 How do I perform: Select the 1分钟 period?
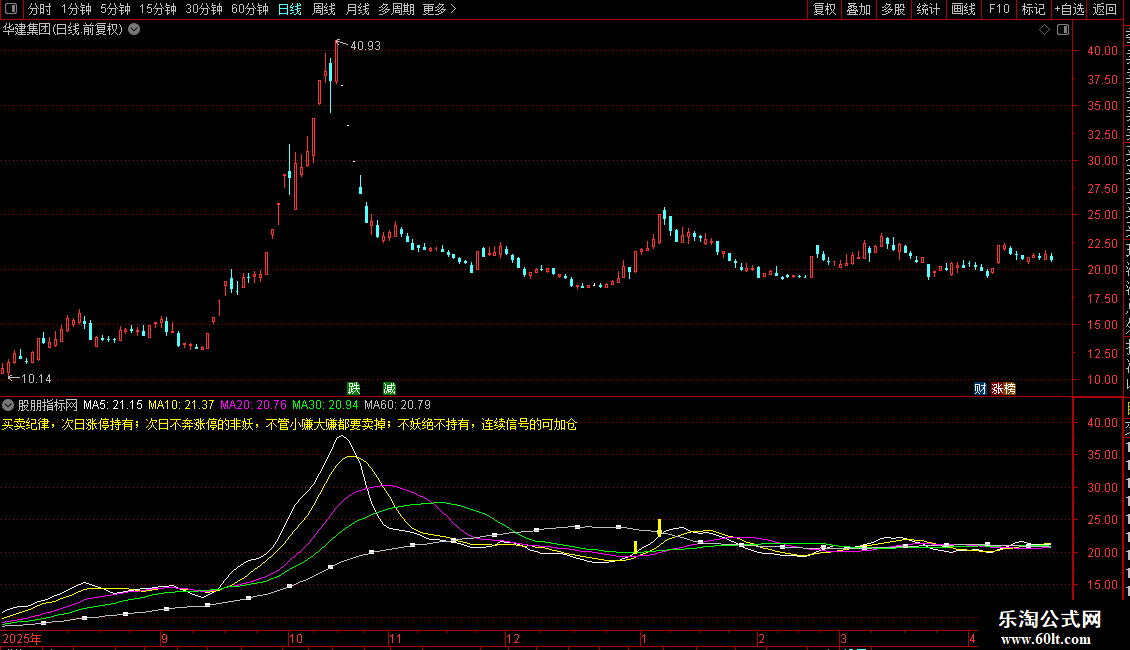pyautogui.click(x=76, y=9)
